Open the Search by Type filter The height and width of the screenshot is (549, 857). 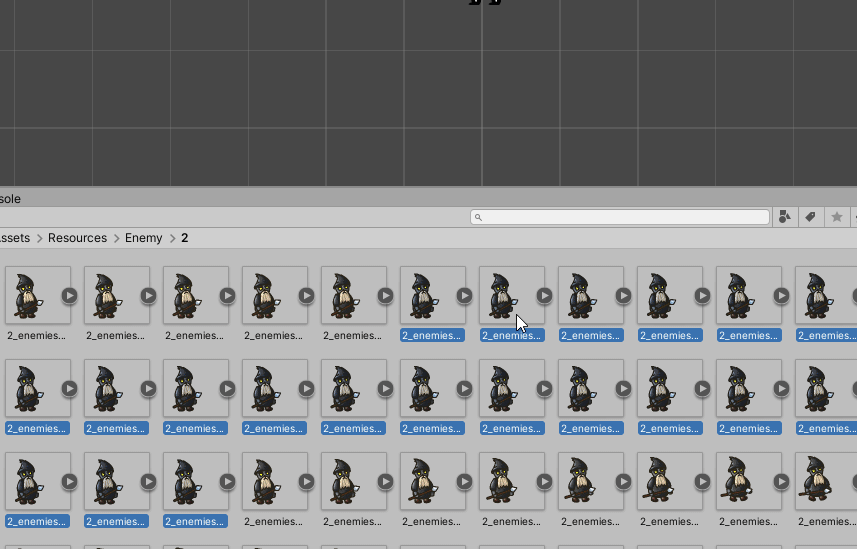[785, 217]
